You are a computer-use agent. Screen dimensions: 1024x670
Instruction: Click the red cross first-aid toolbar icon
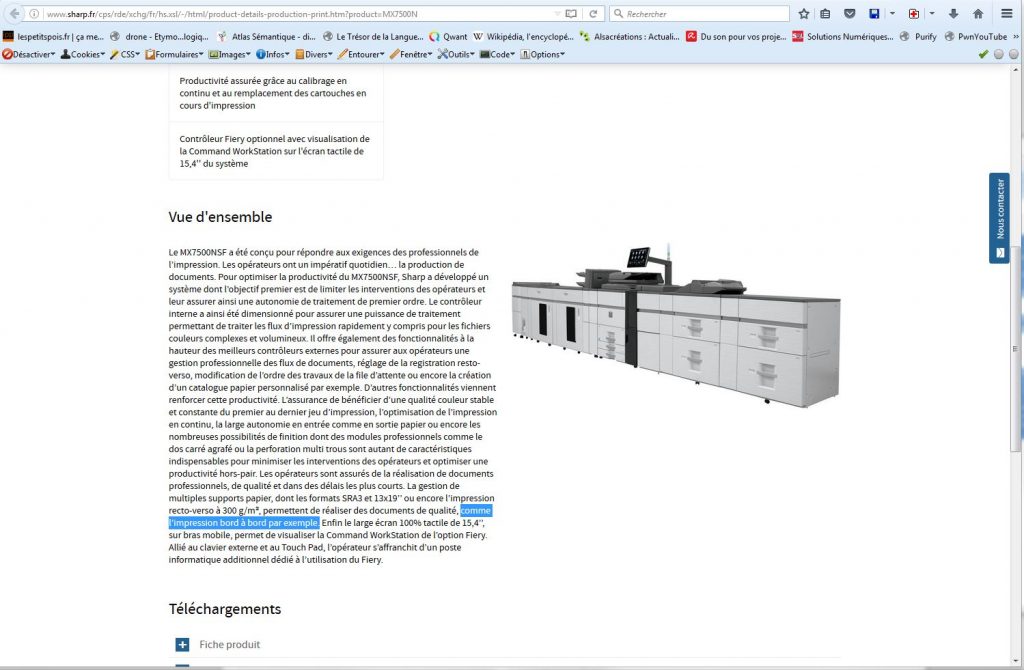click(914, 14)
